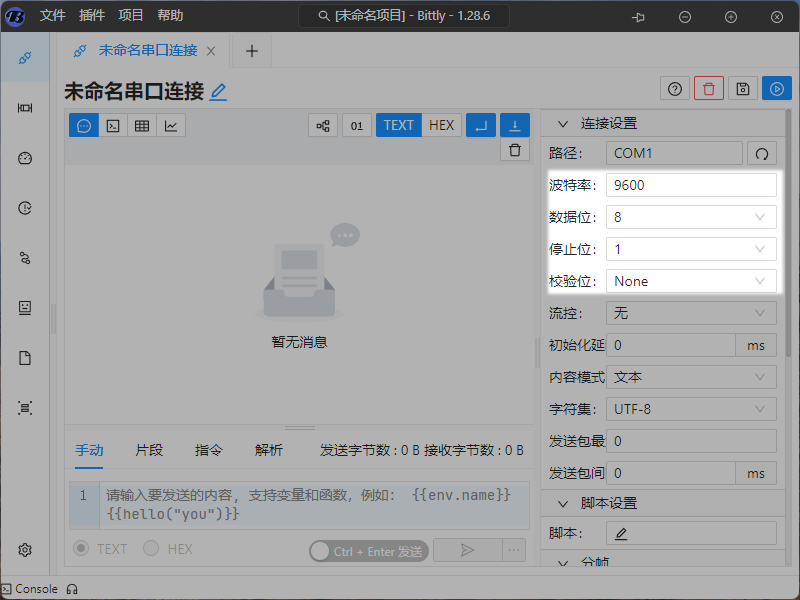Switch to terminal view in message toolbar
800x600 pixels.
[113, 125]
